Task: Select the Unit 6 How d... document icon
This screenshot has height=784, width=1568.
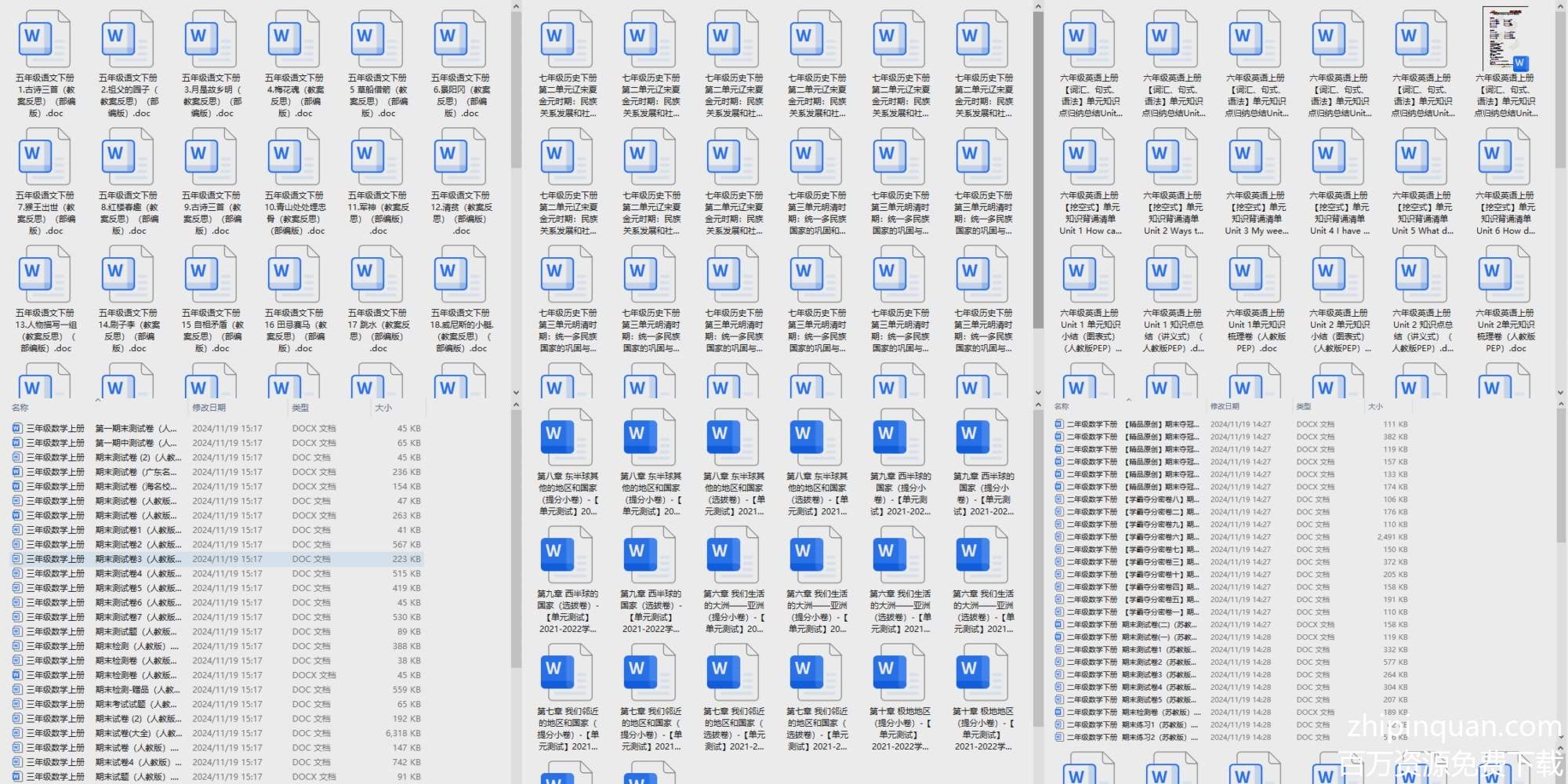Action: point(1504,157)
